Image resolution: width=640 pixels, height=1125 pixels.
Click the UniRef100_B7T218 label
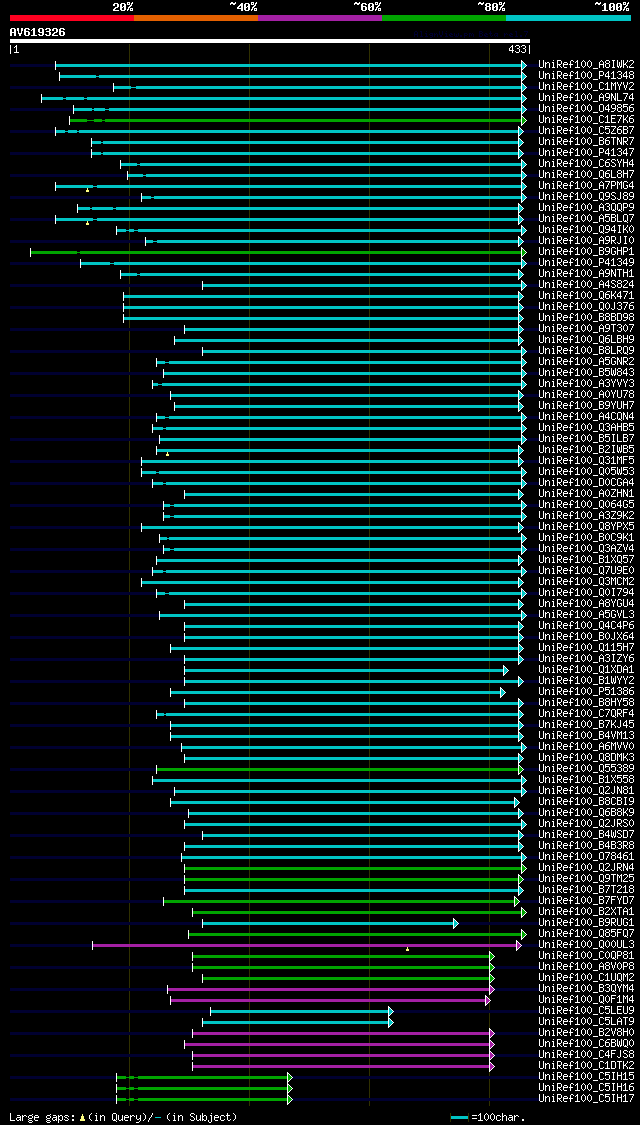coord(586,890)
